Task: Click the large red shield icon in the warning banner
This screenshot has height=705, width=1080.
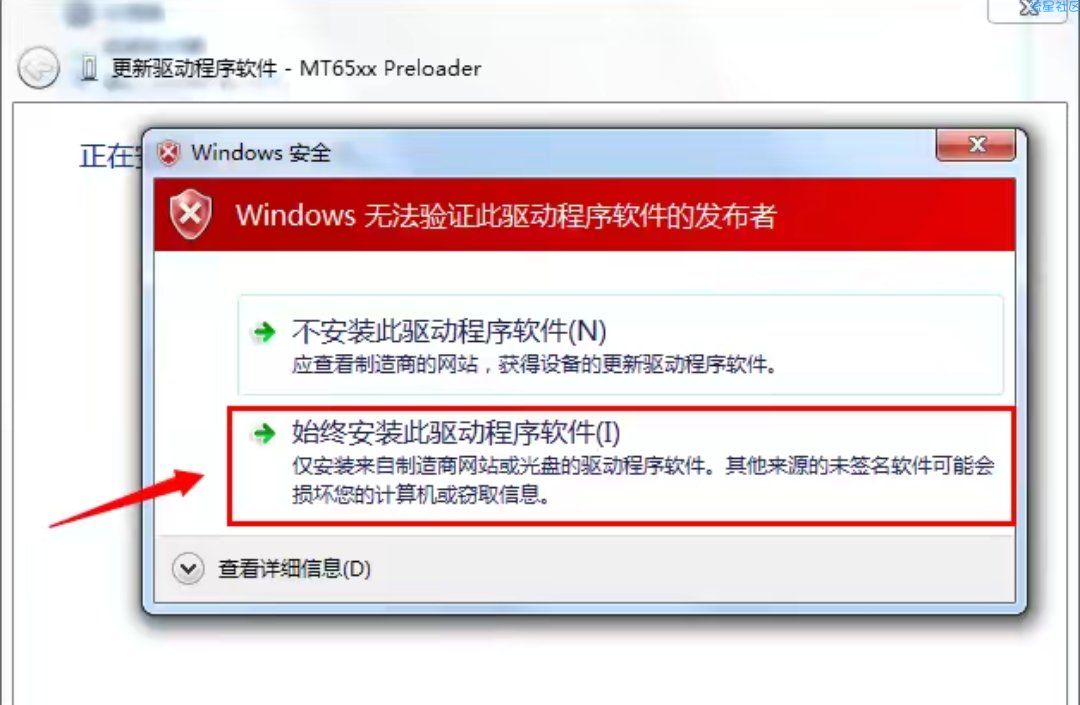Action: (191, 214)
